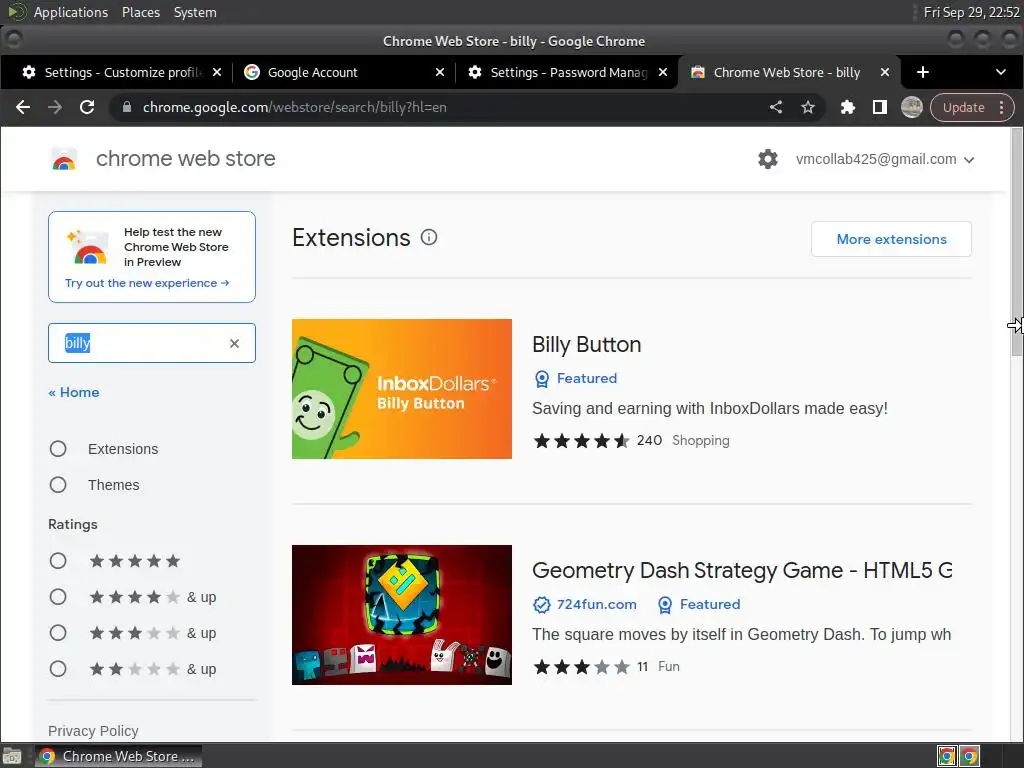Expand the vmcollab425@gmail.com account dropdown
The height and width of the screenshot is (768, 1024).
pos(885,159)
